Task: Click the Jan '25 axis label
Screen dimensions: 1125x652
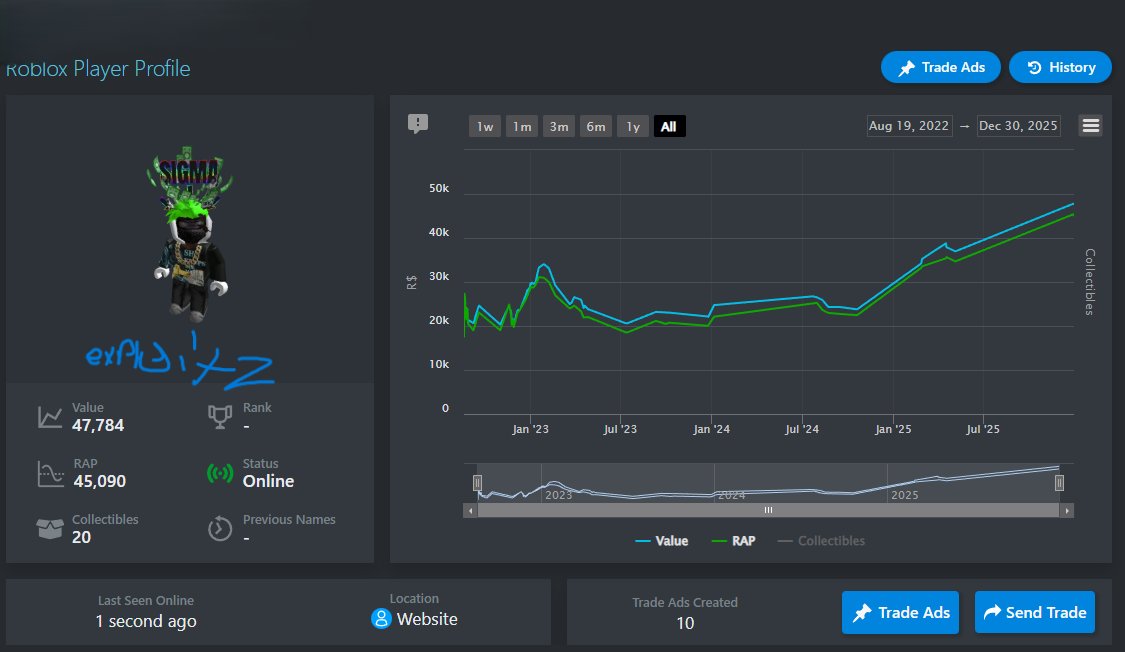Action: 893,429
